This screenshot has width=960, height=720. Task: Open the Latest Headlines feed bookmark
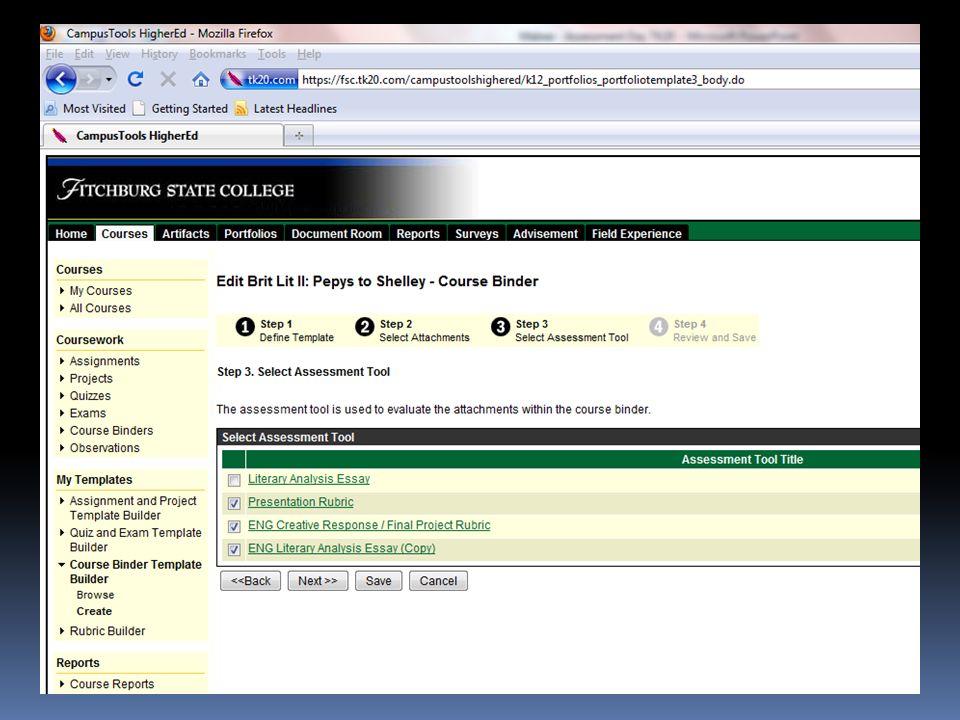pyautogui.click(x=286, y=108)
